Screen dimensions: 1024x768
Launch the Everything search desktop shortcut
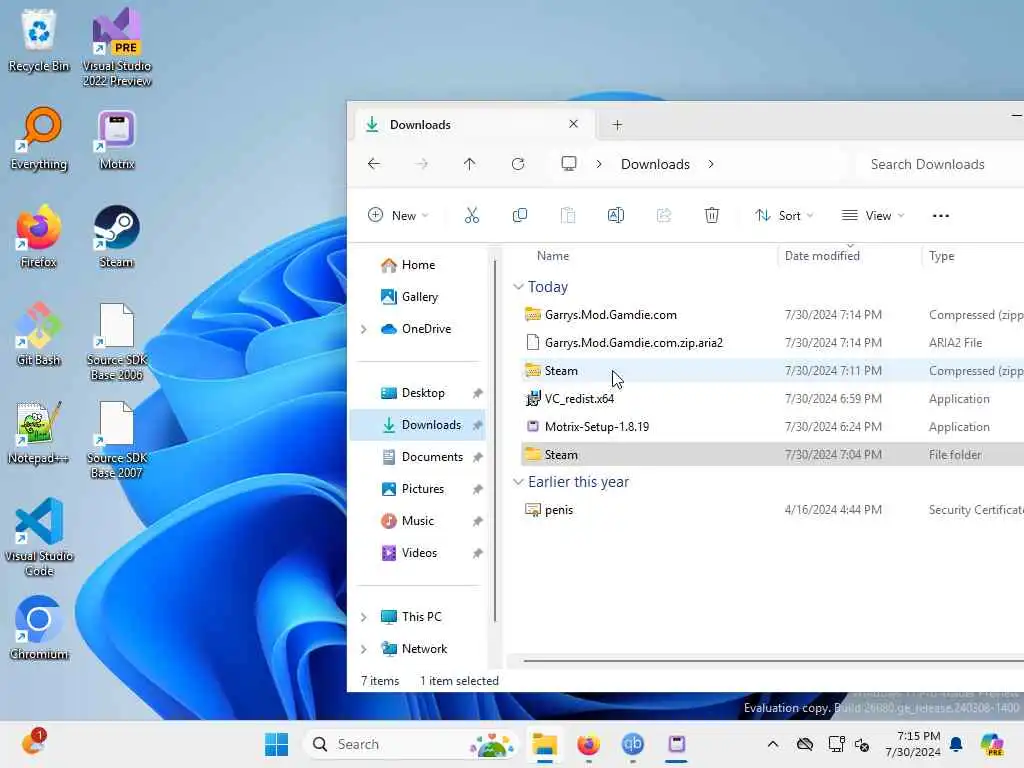pos(39,139)
